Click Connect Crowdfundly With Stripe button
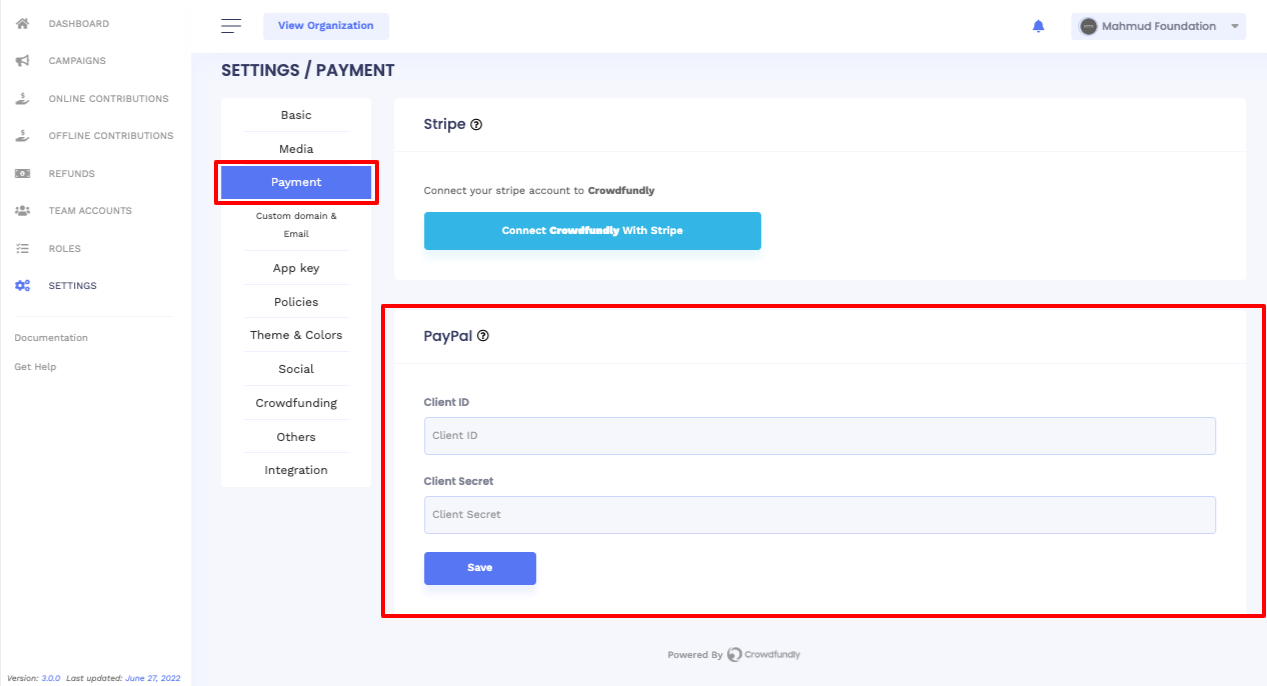The width and height of the screenshot is (1267, 686). (592, 231)
